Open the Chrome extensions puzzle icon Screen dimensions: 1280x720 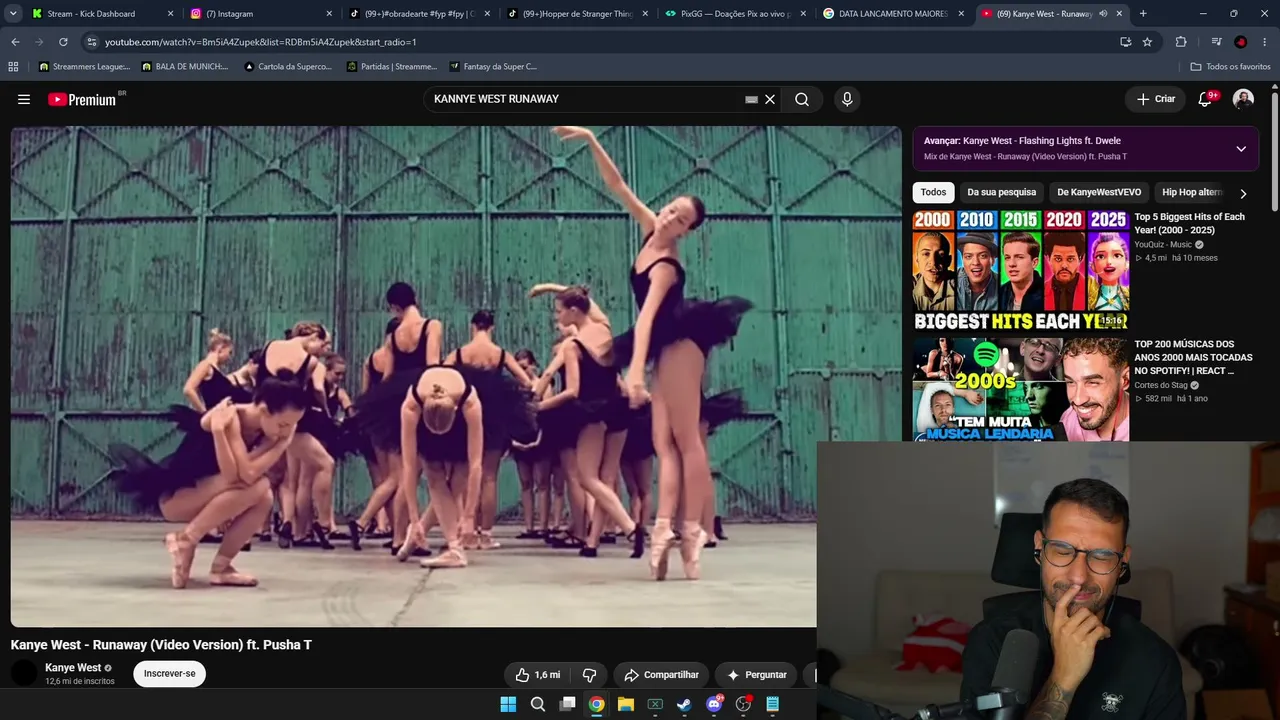(x=1181, y=42)
